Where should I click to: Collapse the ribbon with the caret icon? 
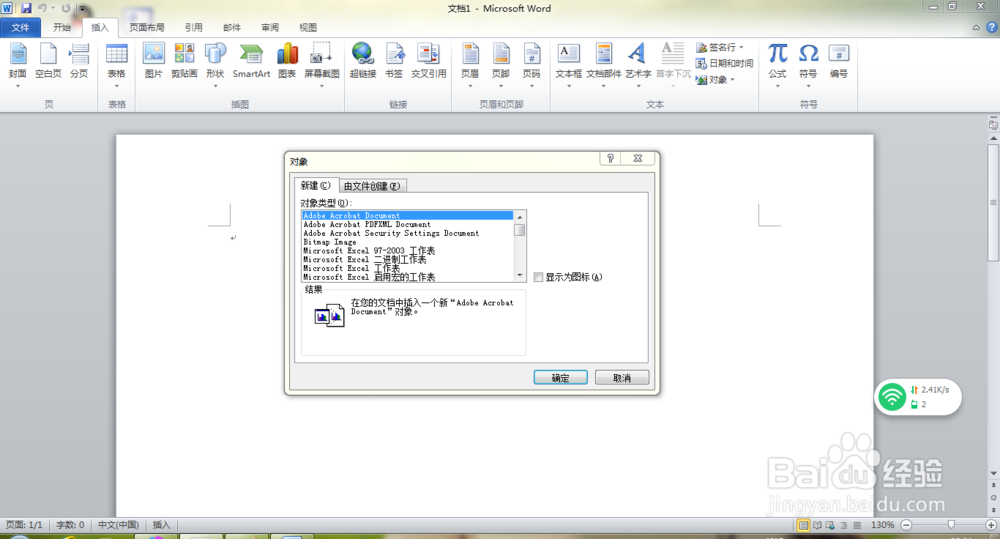click(x=976, y=27)
